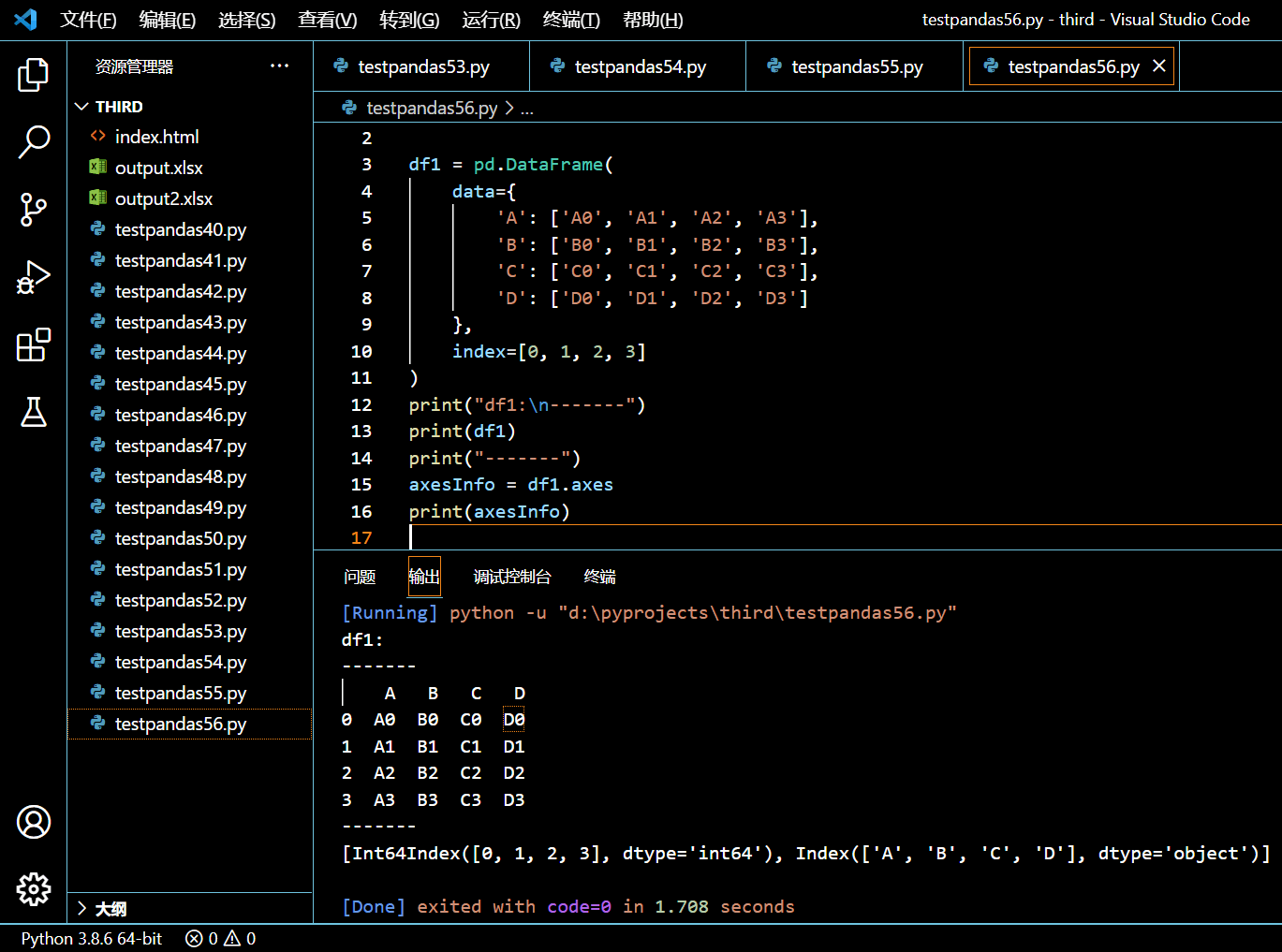This screenshot has height=952, width=1282.
Task: Open the 查看(V) menu
Action: tap(328, 20)
